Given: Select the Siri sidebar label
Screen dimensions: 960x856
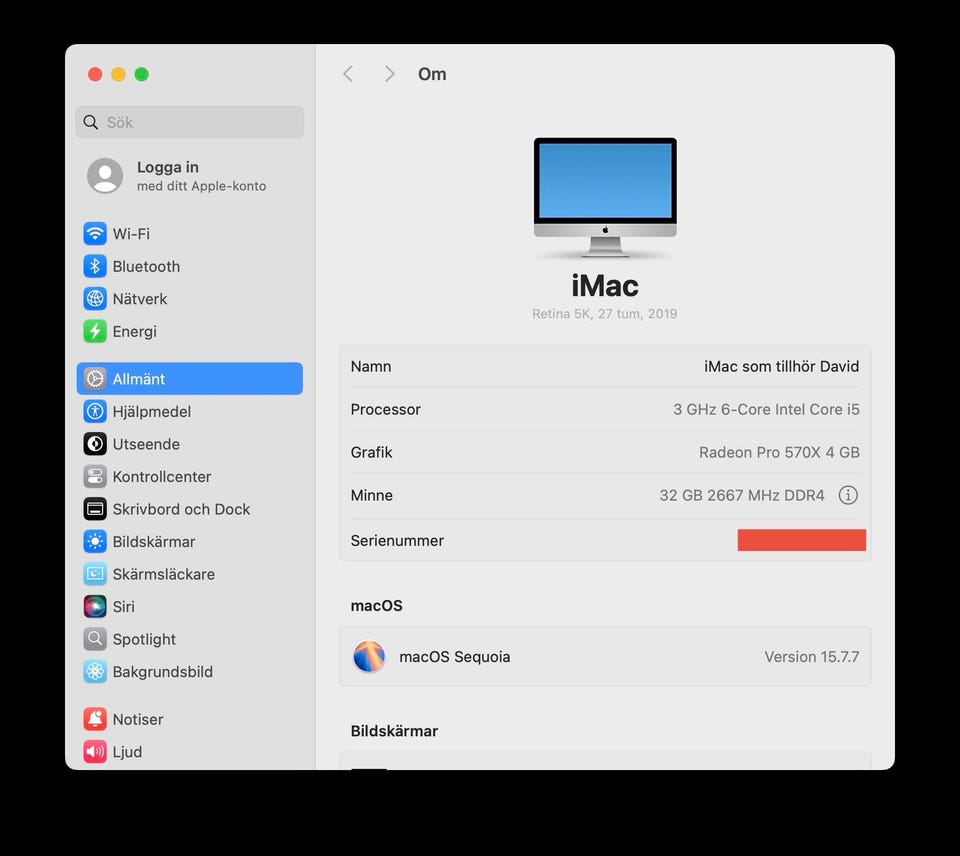Looking at the screenshot, I should pyautogui.click(x=124, y=606).
